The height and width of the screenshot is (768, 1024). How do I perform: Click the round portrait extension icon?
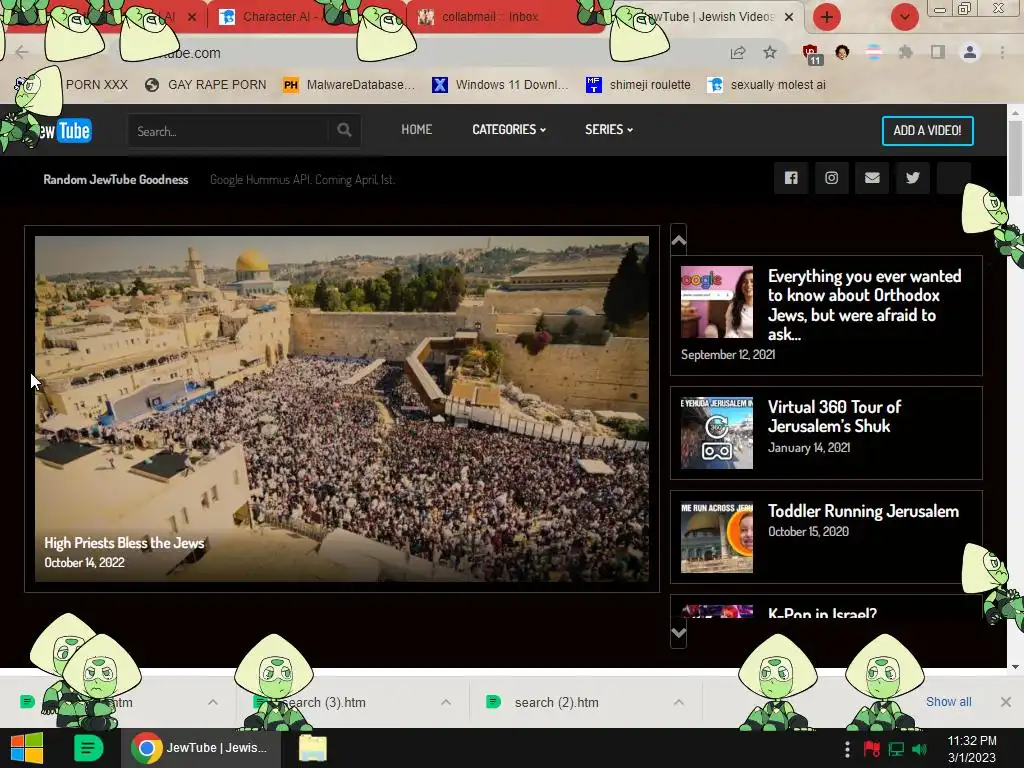coord(842,52)
